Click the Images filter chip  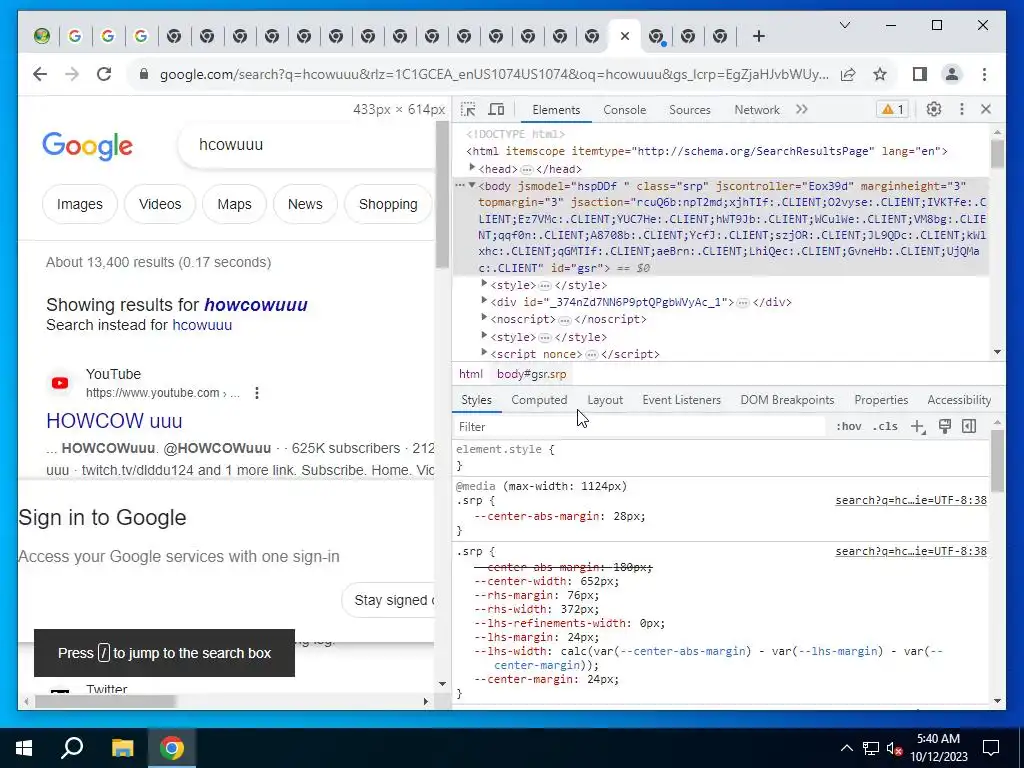coord(80,204)
